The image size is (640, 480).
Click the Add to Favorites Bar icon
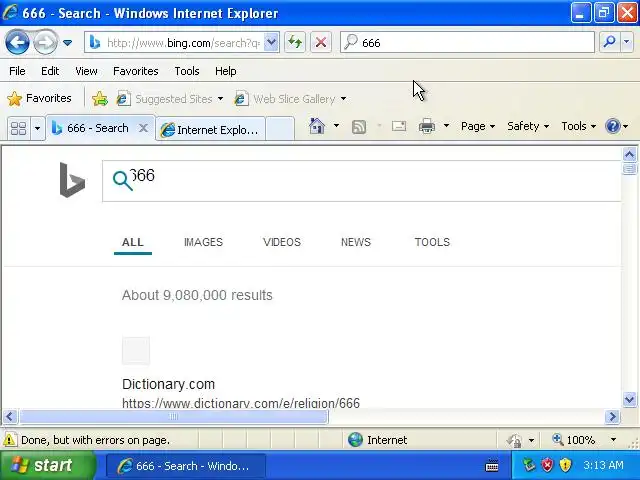100,98
